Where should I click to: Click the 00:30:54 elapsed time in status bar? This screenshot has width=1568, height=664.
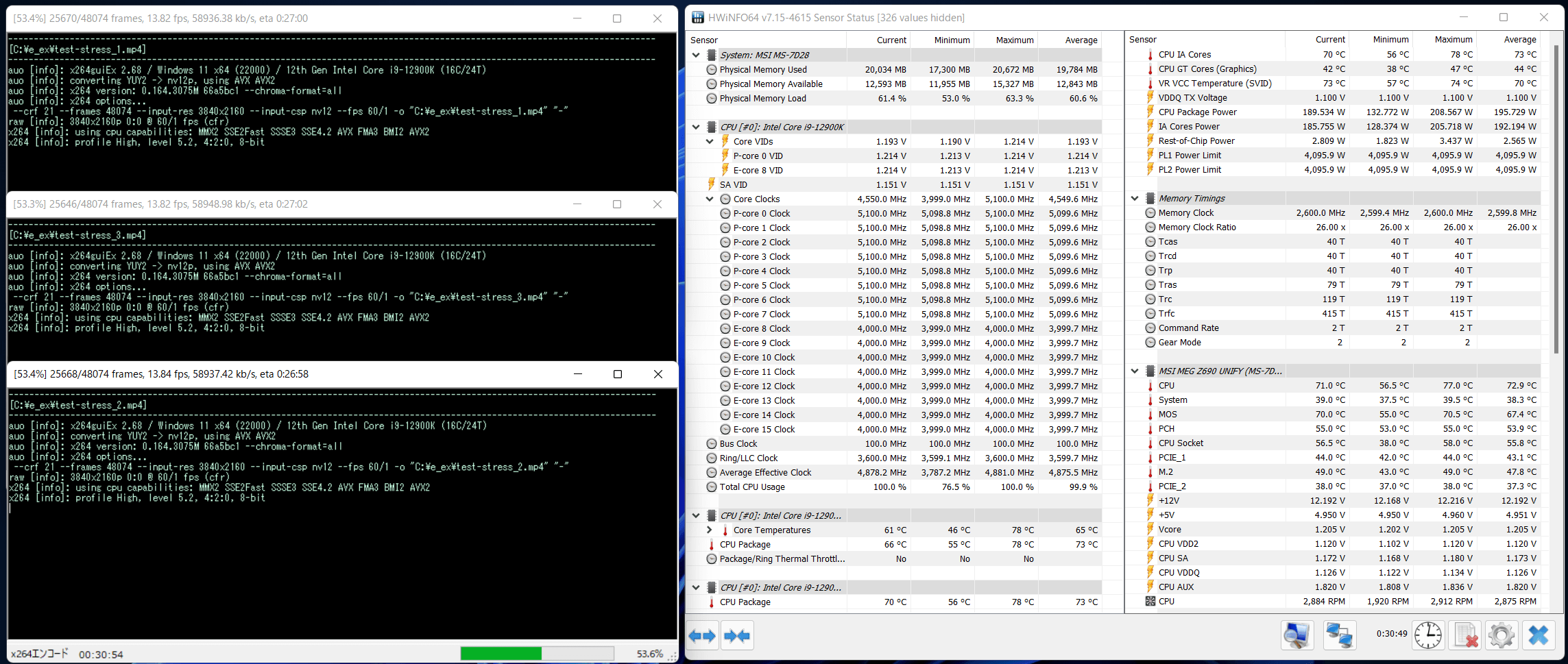101,654
